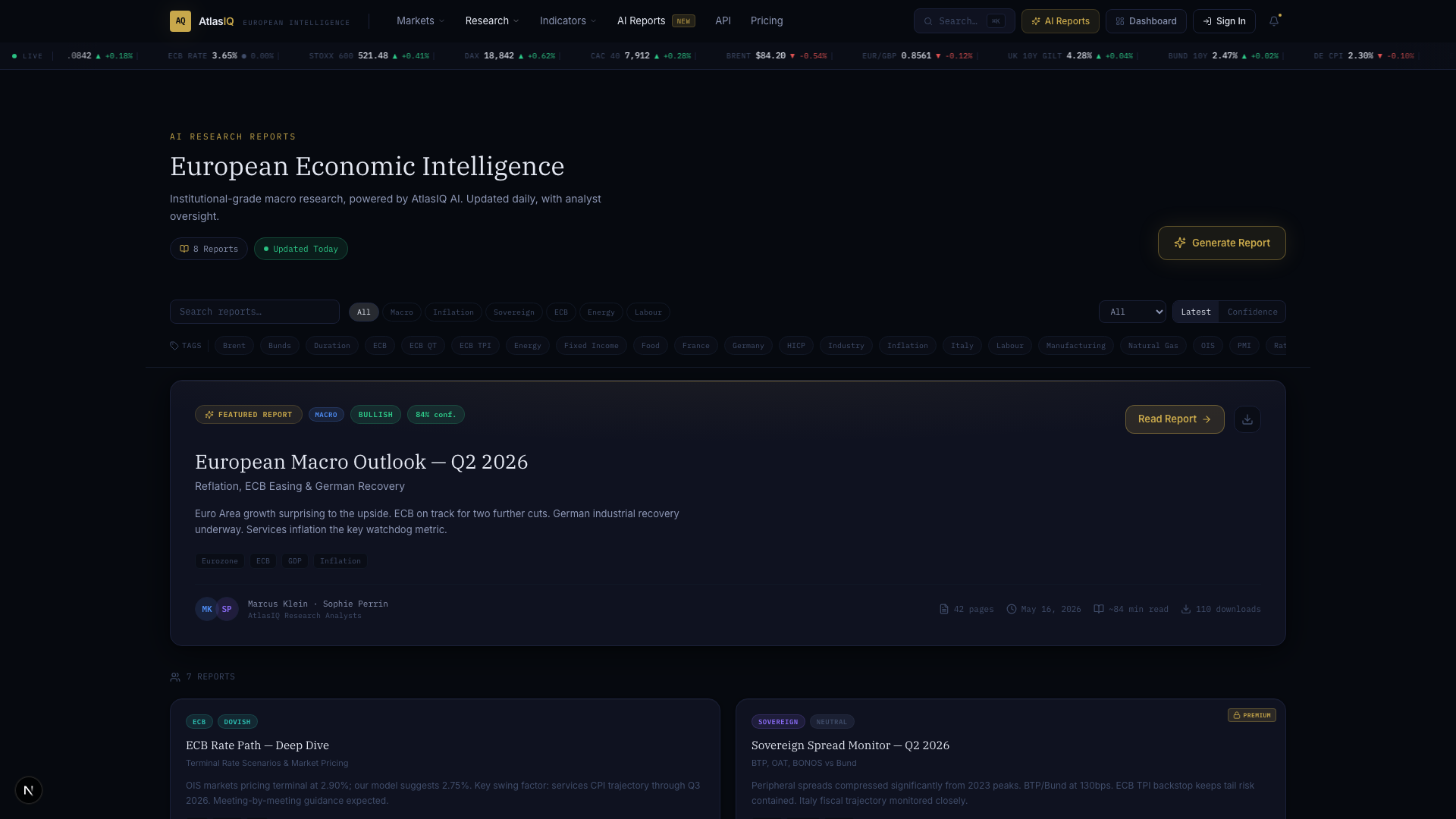Select the PMI tag

1244,346
